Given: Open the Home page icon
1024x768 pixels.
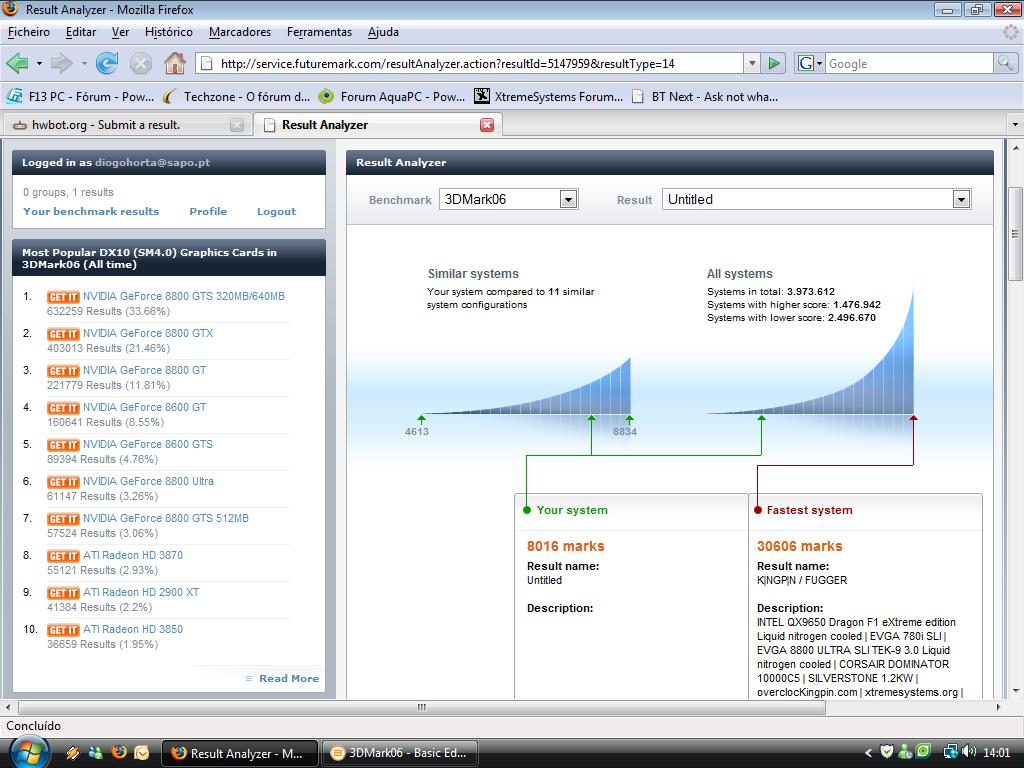Looking at the screenshot, I should (174, 63).
